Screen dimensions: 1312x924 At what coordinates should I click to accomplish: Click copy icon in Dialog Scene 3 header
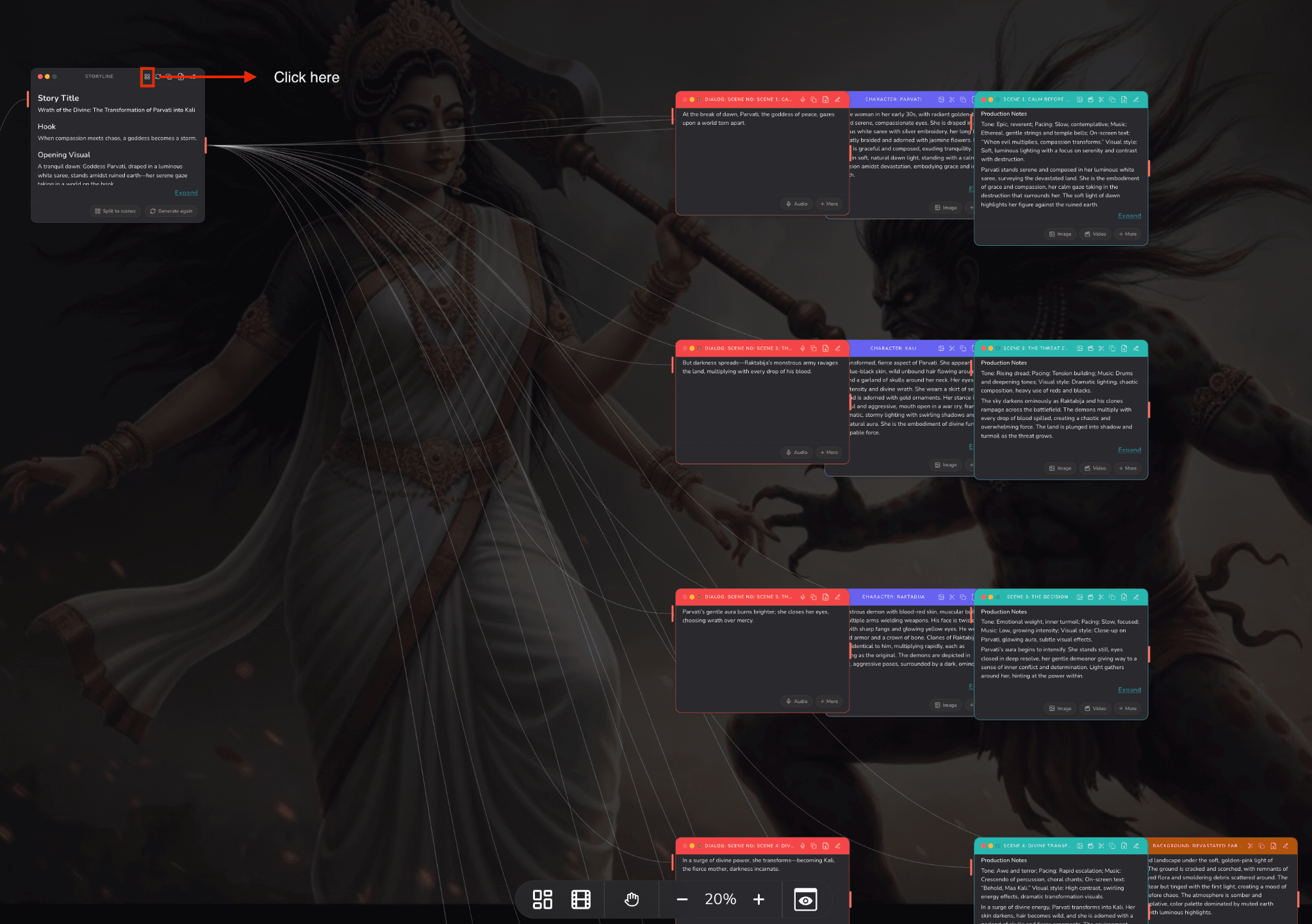814,597
